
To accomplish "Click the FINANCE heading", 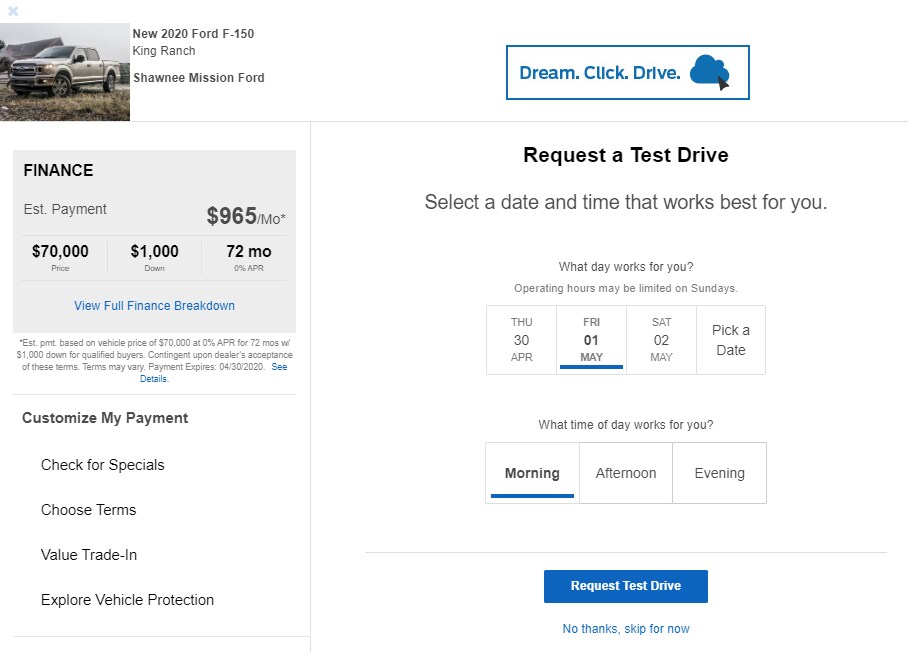I will pyautogui.click(x=58, y=170).
